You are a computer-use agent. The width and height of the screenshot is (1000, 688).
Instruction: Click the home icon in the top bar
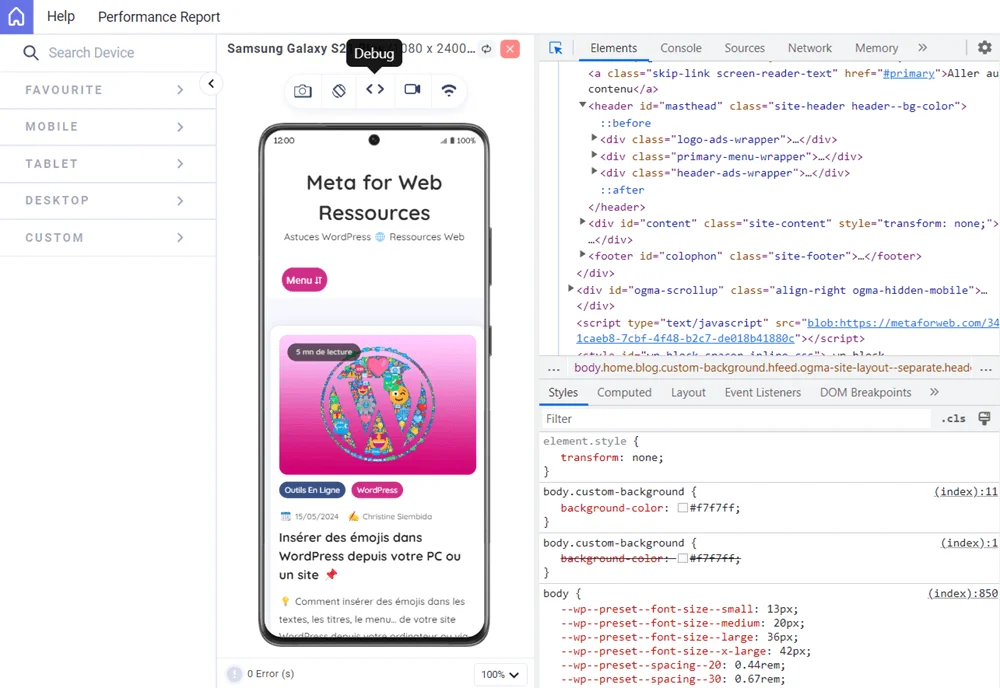pos(15,16)
